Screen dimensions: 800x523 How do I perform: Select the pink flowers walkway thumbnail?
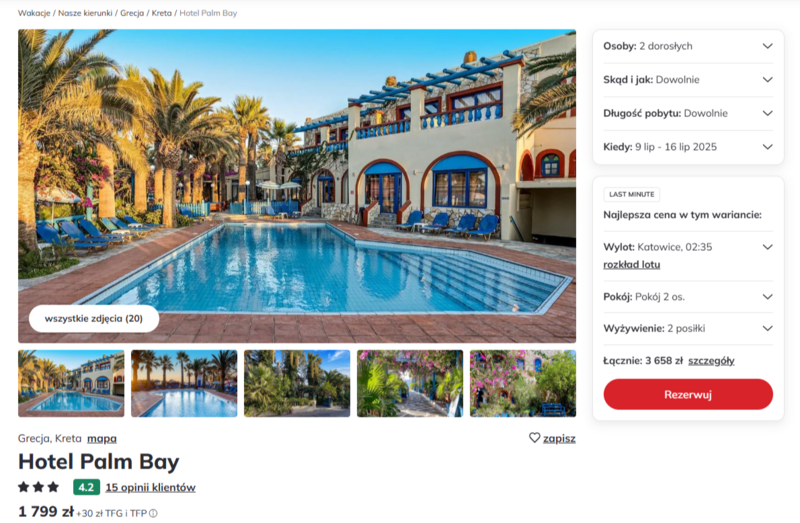pos(410,383)
